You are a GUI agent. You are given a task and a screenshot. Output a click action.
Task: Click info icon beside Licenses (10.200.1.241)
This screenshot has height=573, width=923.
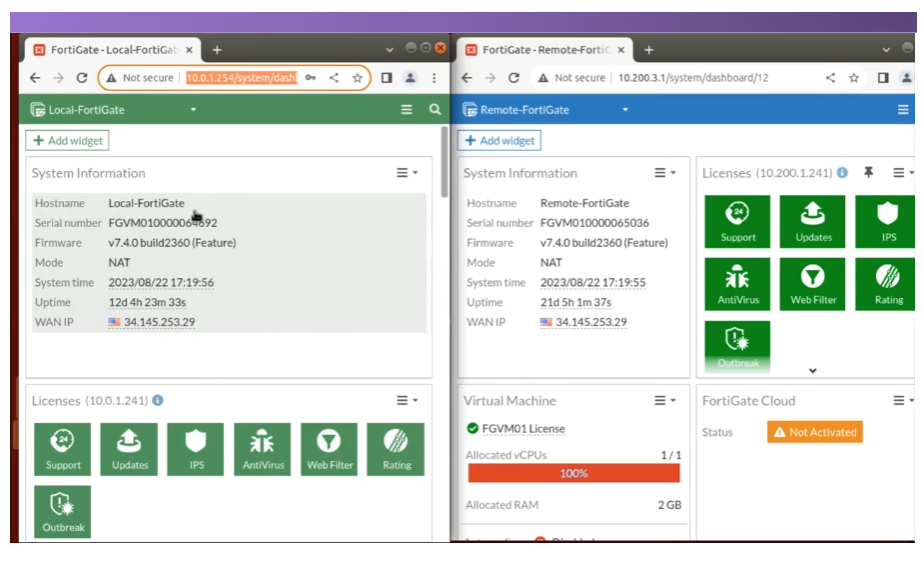[x=842, y=173]
